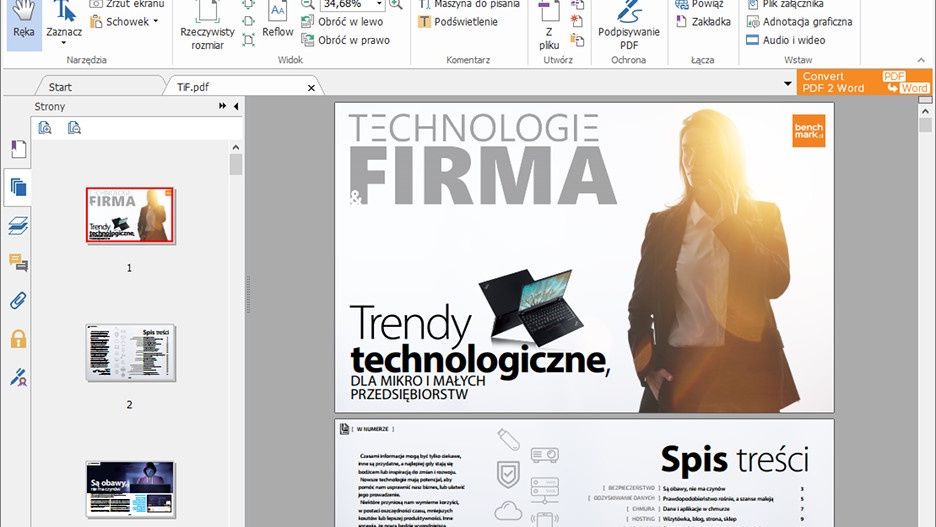Open Podpisywanie PDF signing tool

click(x=629, y=25)
